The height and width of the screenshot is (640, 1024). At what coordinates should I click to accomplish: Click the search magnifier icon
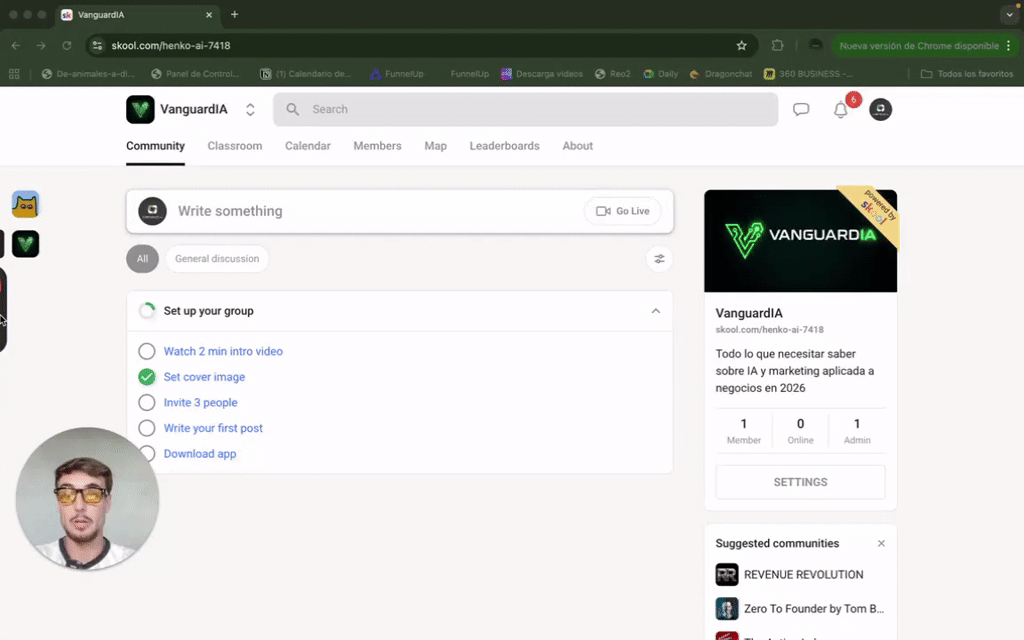293,109
